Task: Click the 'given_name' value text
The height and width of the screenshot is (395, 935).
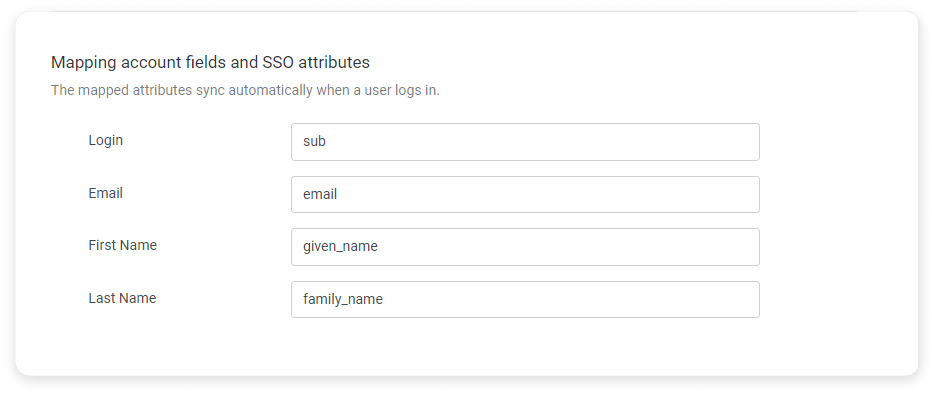Action: coord(340,246)
